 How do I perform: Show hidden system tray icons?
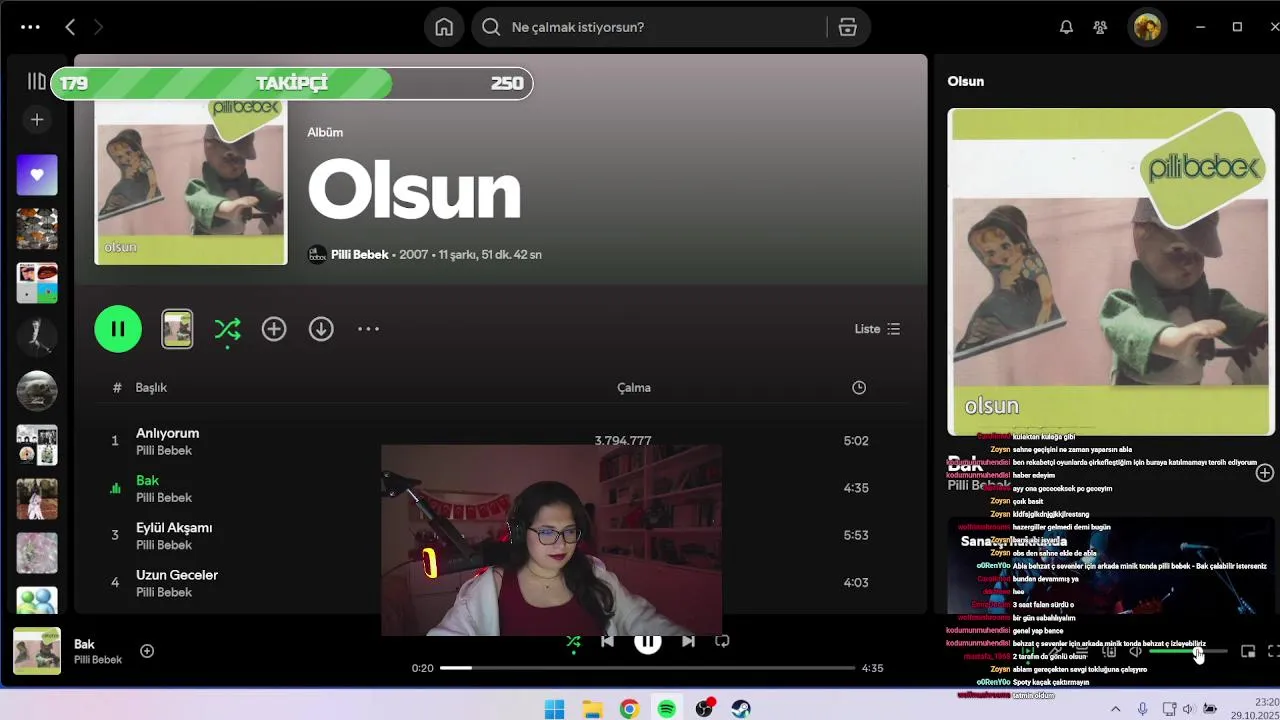point(1116,709)
